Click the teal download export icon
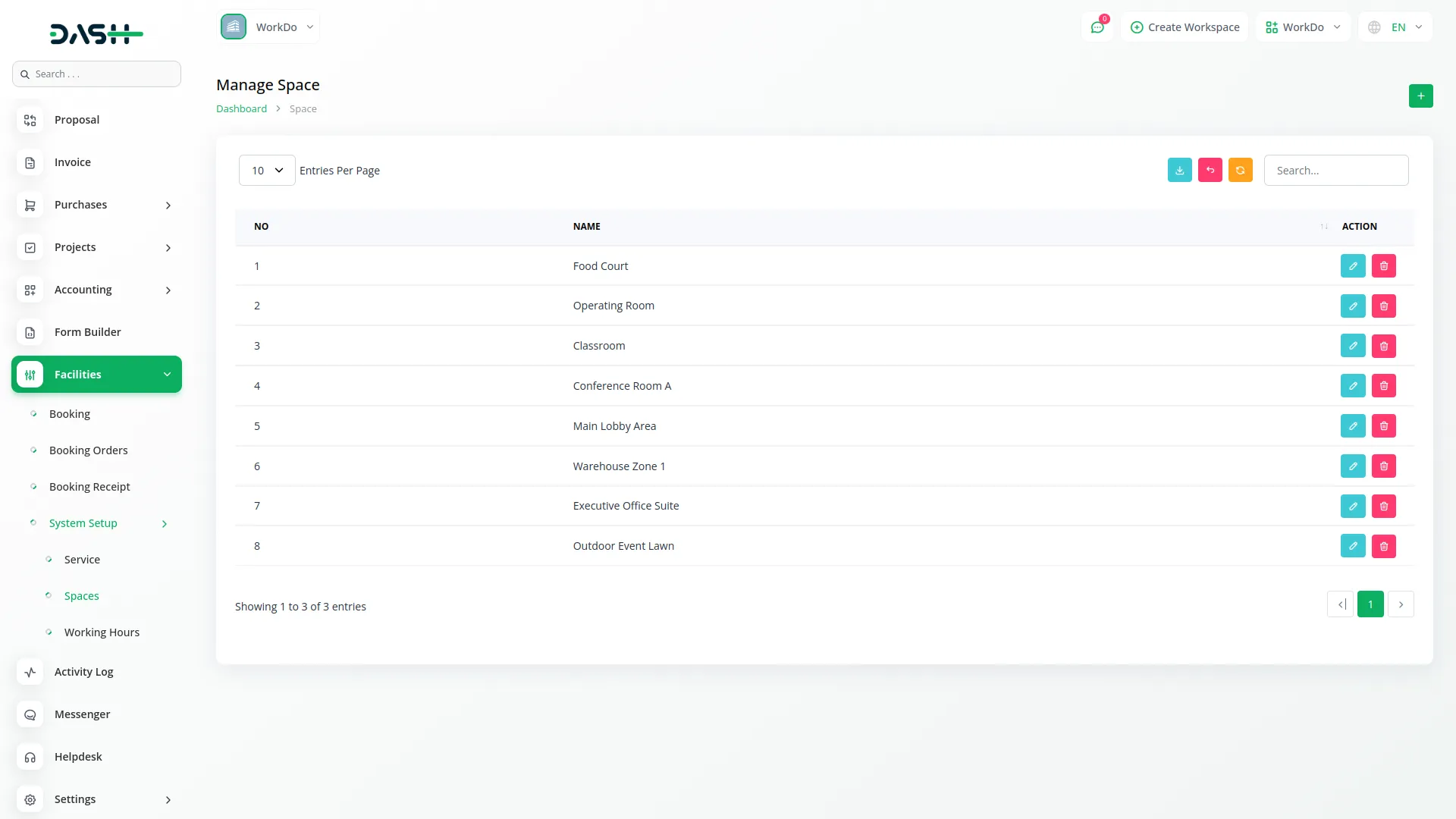 coord(1179,171)
